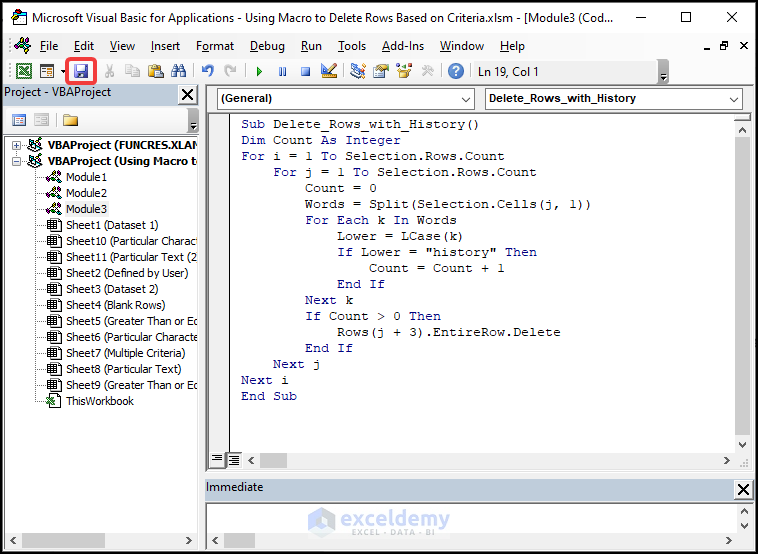Select Sheet2 (Defined by User)
758x554 pixels.
[x=127, y=273]
